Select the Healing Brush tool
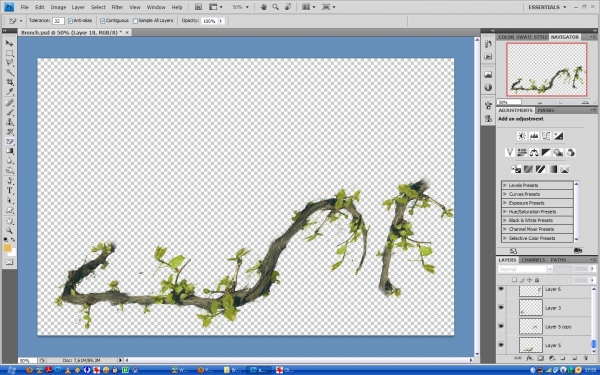The height and width of the screenshot is (375, 600). 10,102
